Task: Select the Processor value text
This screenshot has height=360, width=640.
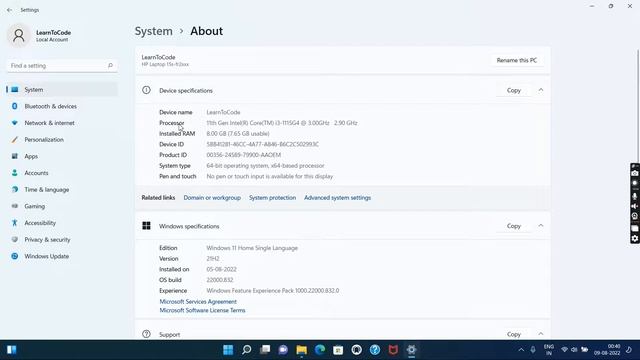Action: (x=282, y=123)
